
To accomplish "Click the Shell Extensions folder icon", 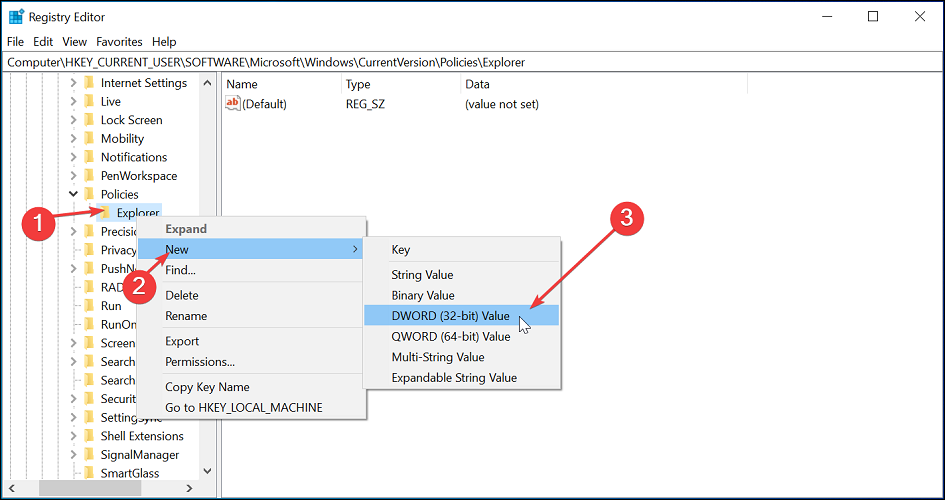I will [89, 436].
